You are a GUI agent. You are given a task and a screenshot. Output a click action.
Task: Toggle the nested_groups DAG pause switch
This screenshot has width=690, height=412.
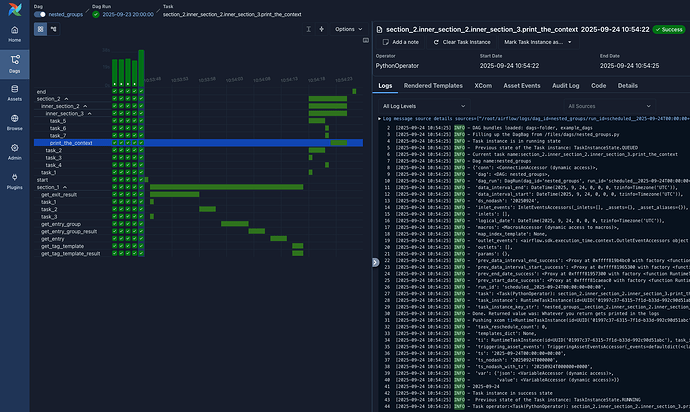(41, 16)
